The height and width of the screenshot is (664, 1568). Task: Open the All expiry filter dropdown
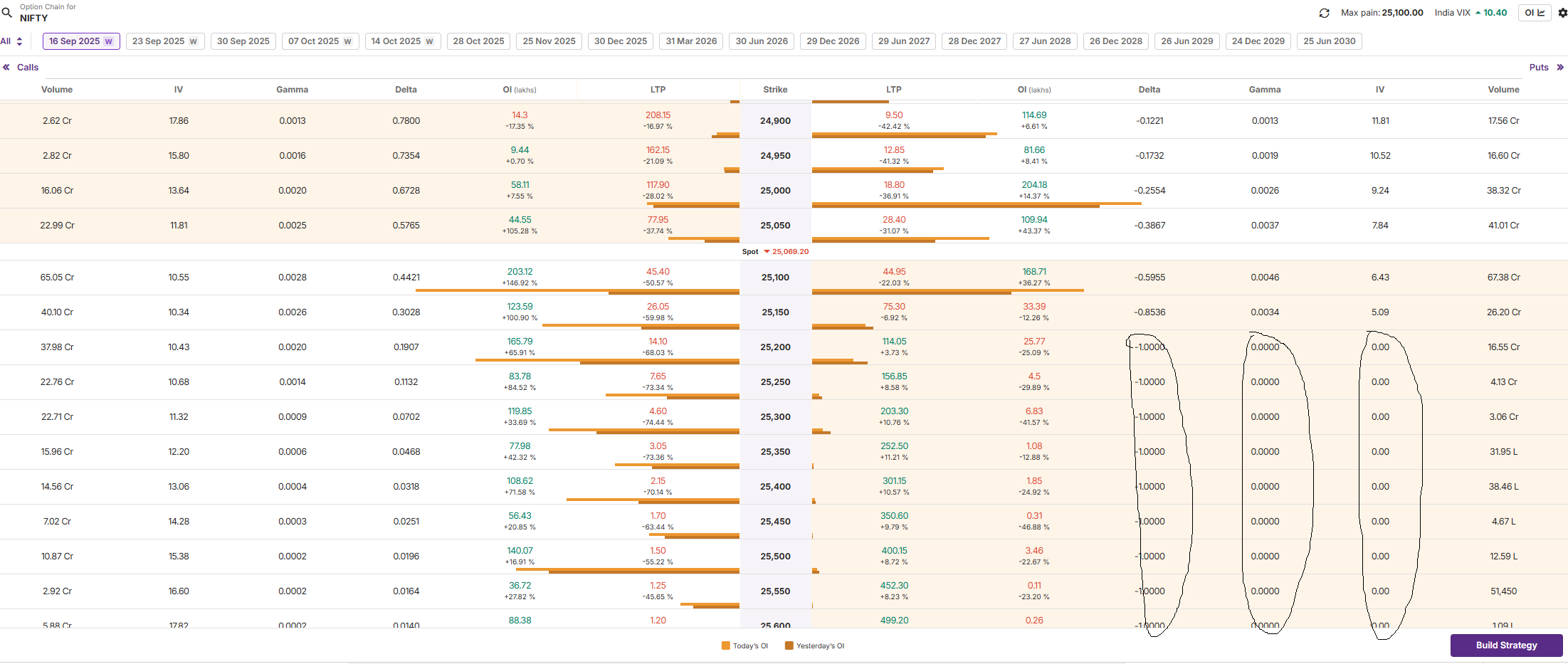pos(12,41)
